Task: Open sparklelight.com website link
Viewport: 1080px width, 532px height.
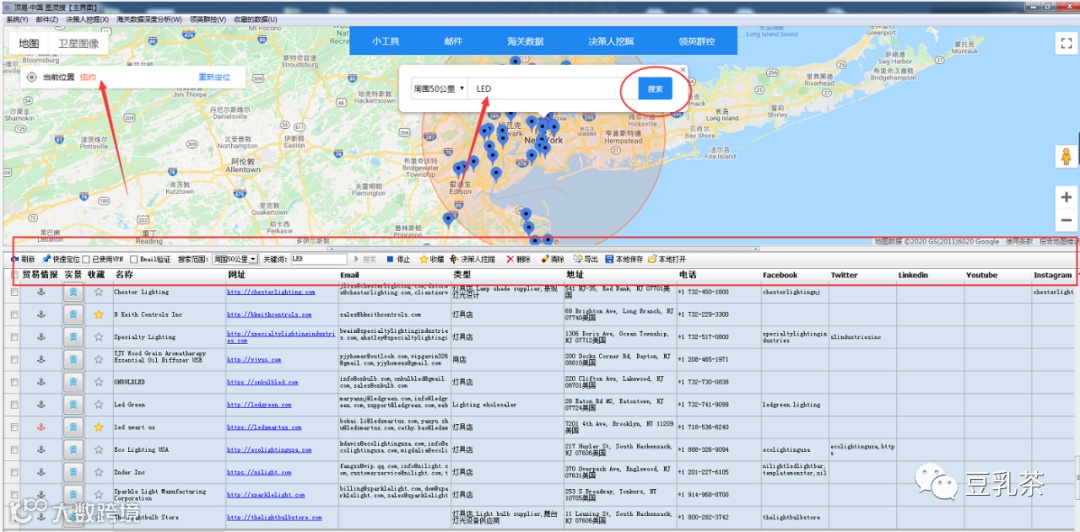Action: click(x=266, y=495)
